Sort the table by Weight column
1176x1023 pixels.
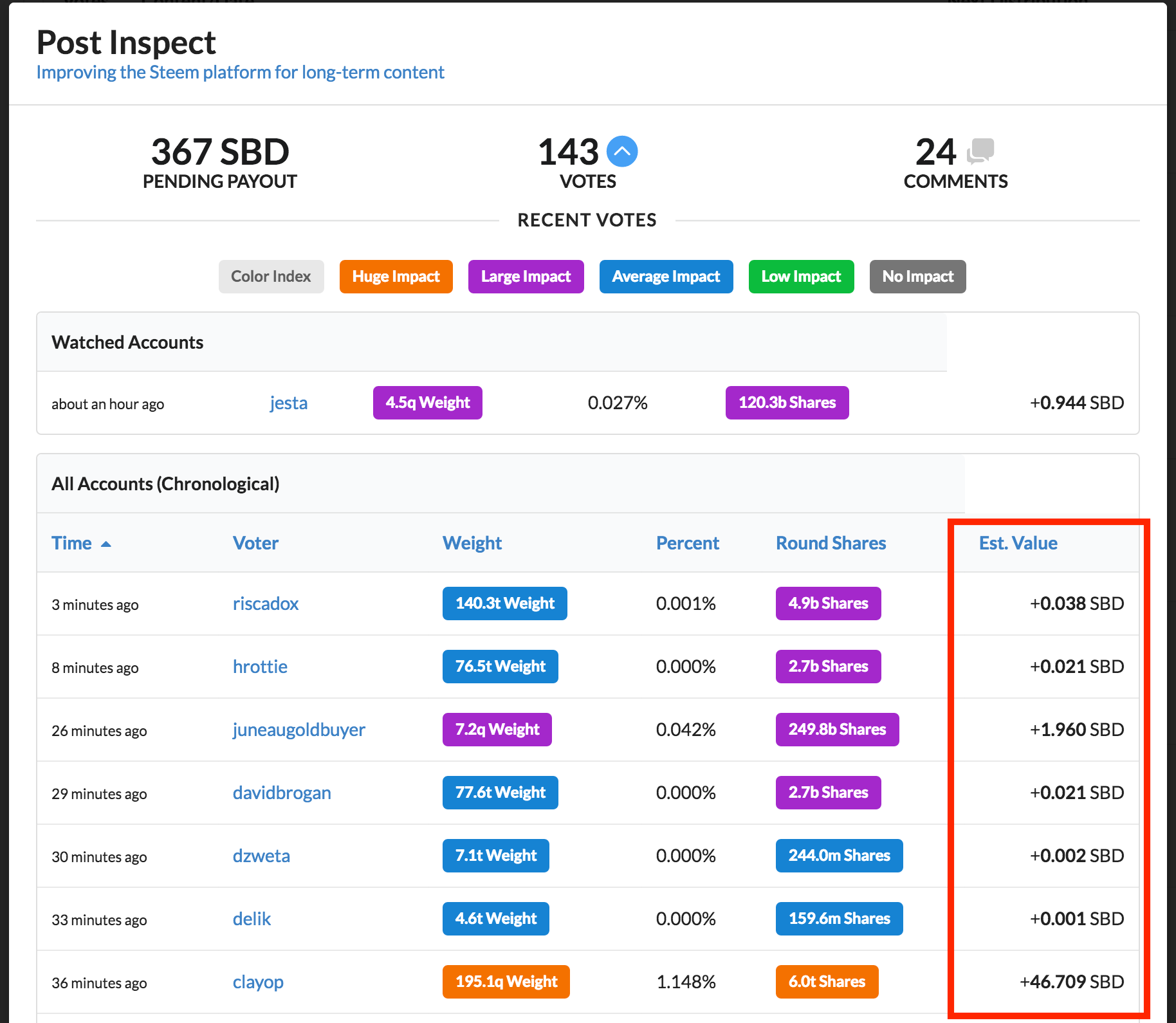pos(472,543)
